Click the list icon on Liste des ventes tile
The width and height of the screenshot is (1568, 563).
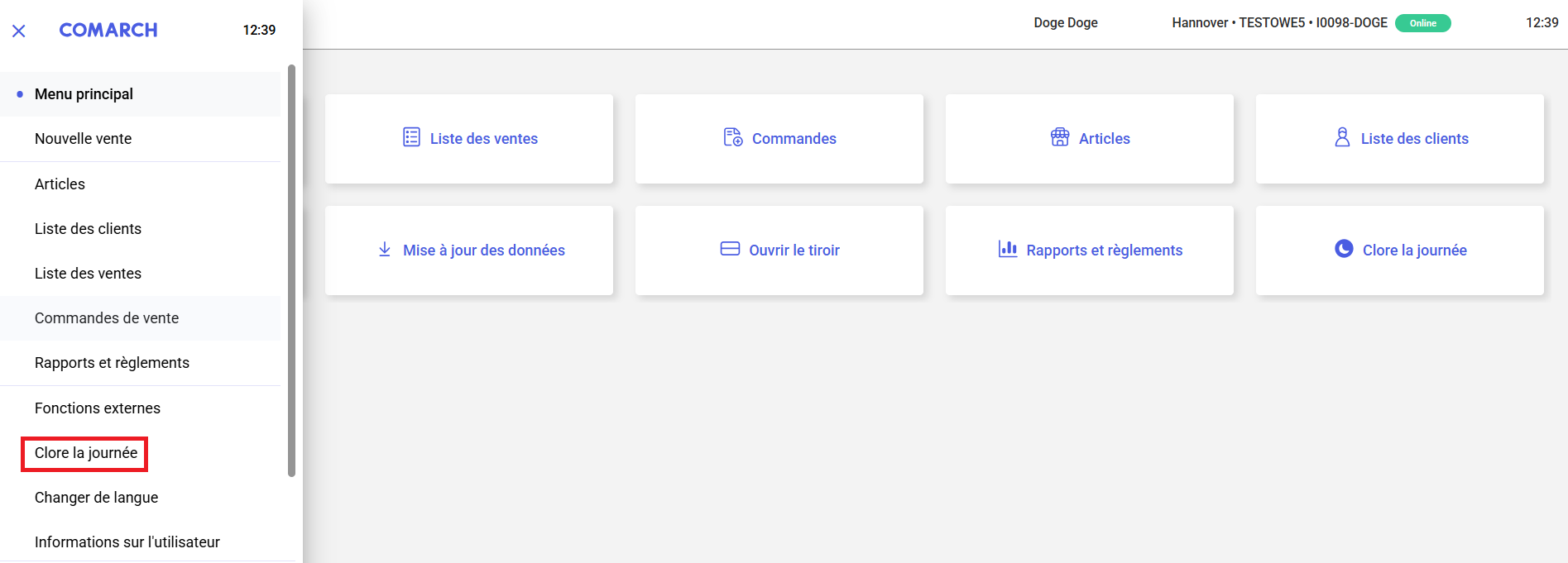[411, 137]
